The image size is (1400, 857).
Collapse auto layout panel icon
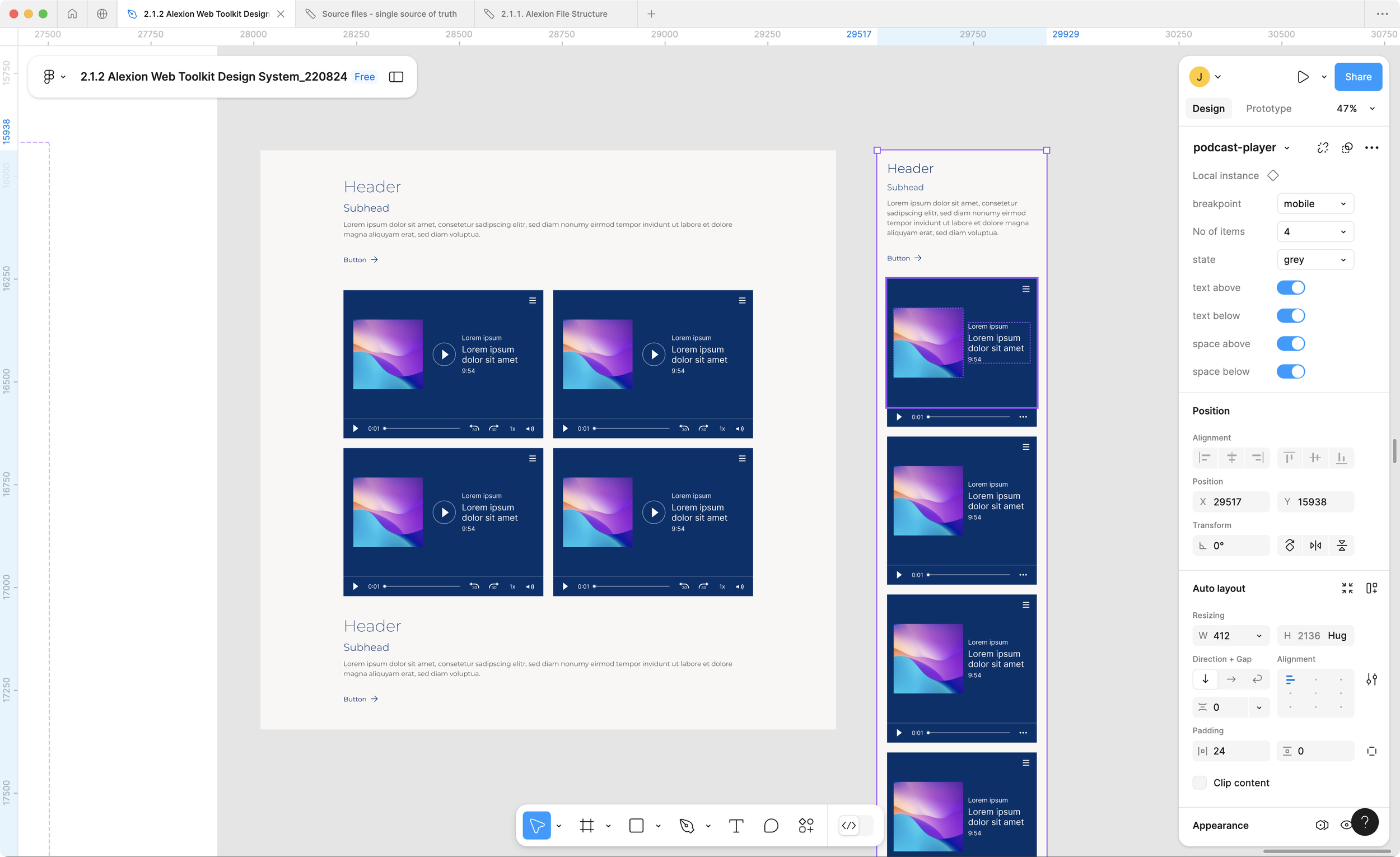1347,588
